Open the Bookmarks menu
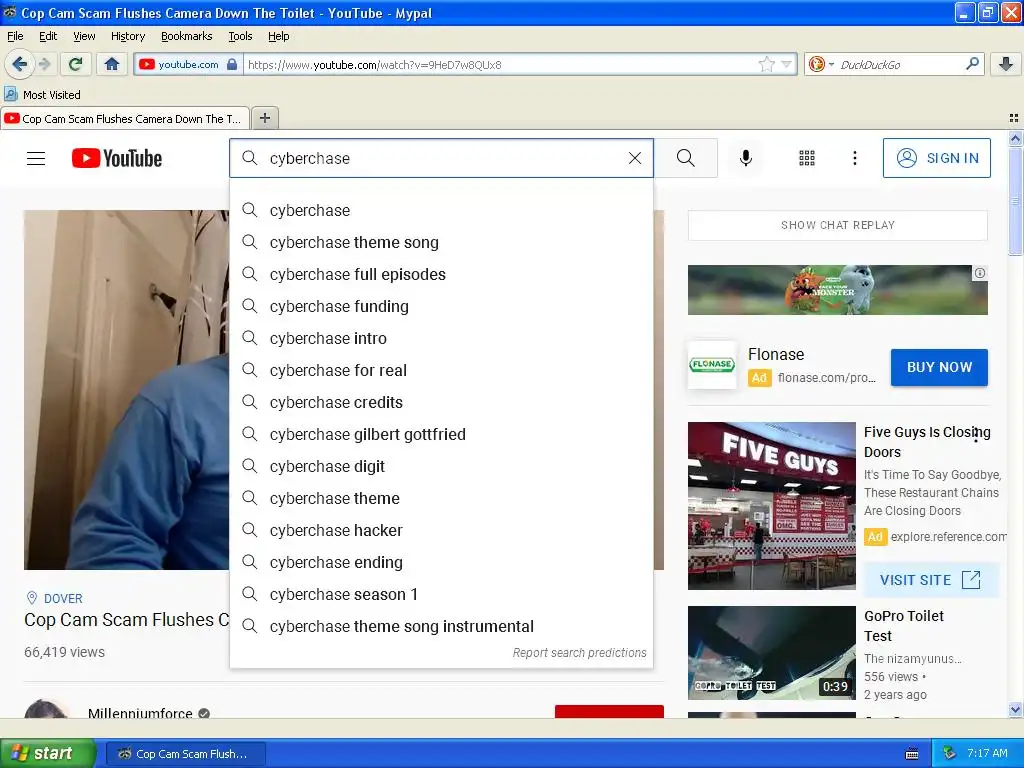This screenshot has width=1024, height=768. [187, 36]
